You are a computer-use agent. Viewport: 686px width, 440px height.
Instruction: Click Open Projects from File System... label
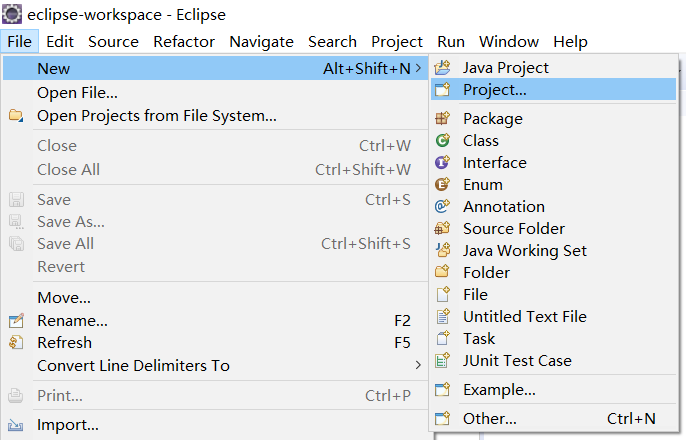click(x=157, y=116)
